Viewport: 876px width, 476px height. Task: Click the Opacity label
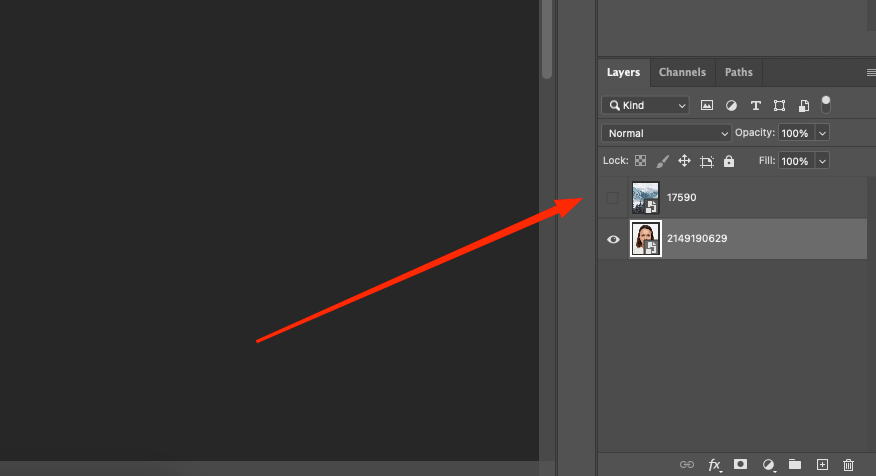tap(755, 133)
